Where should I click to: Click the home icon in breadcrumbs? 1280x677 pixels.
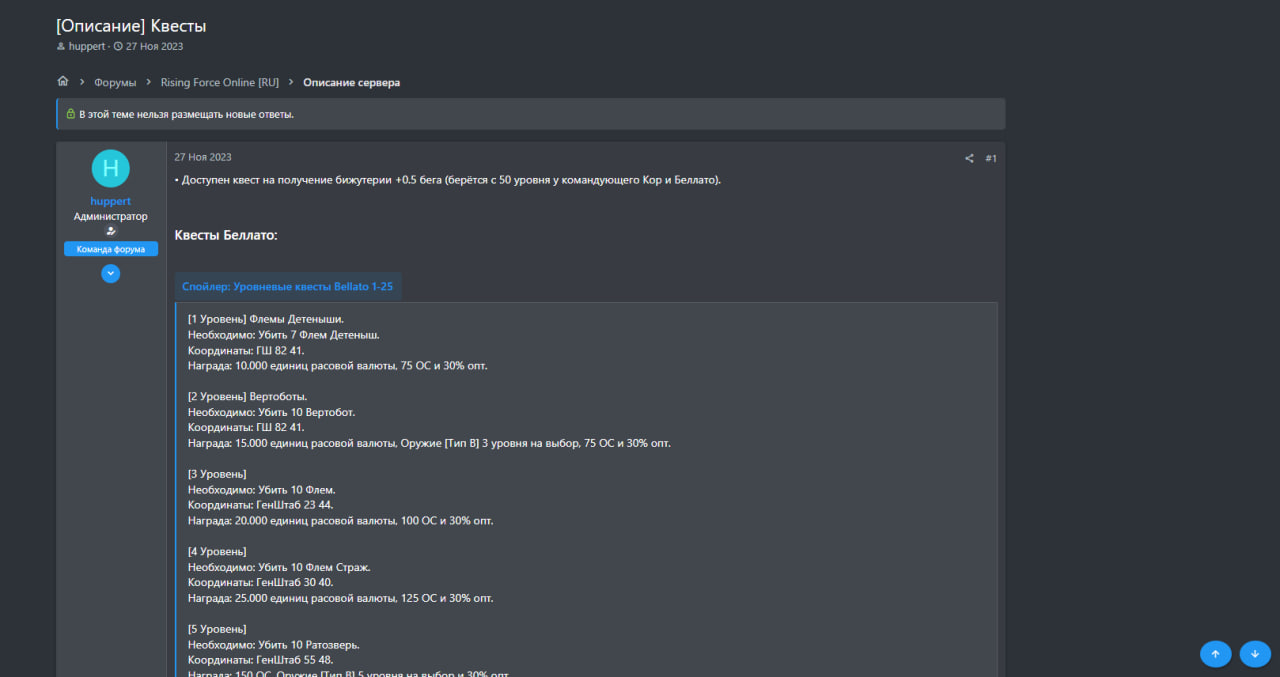tap(63, 82)
